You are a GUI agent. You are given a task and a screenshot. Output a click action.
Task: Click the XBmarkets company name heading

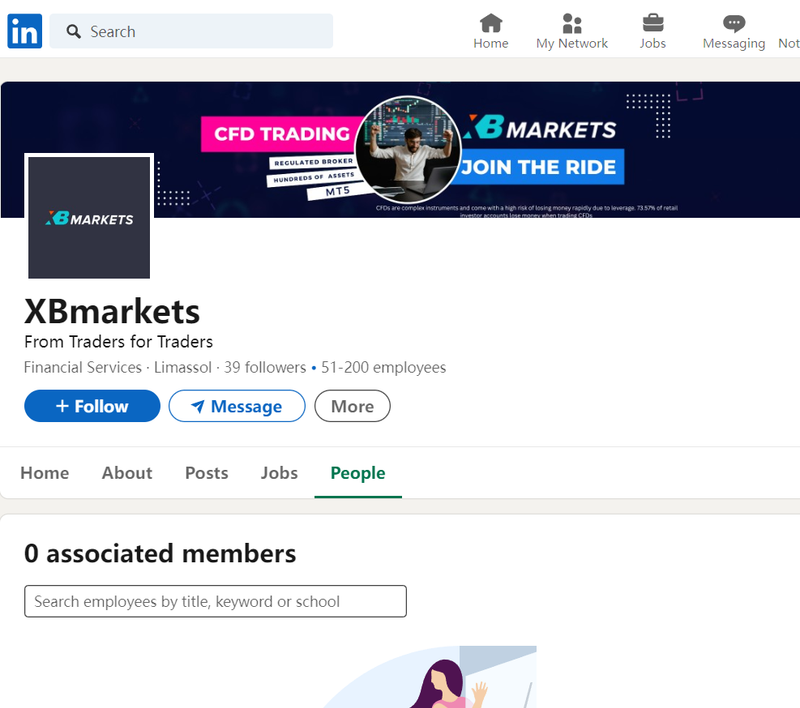tap(112, 311)
